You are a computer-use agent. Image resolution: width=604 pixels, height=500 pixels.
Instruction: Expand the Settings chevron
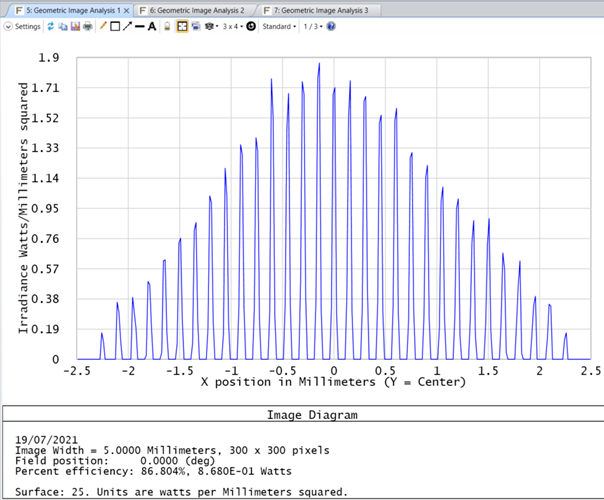coord(8,27)
